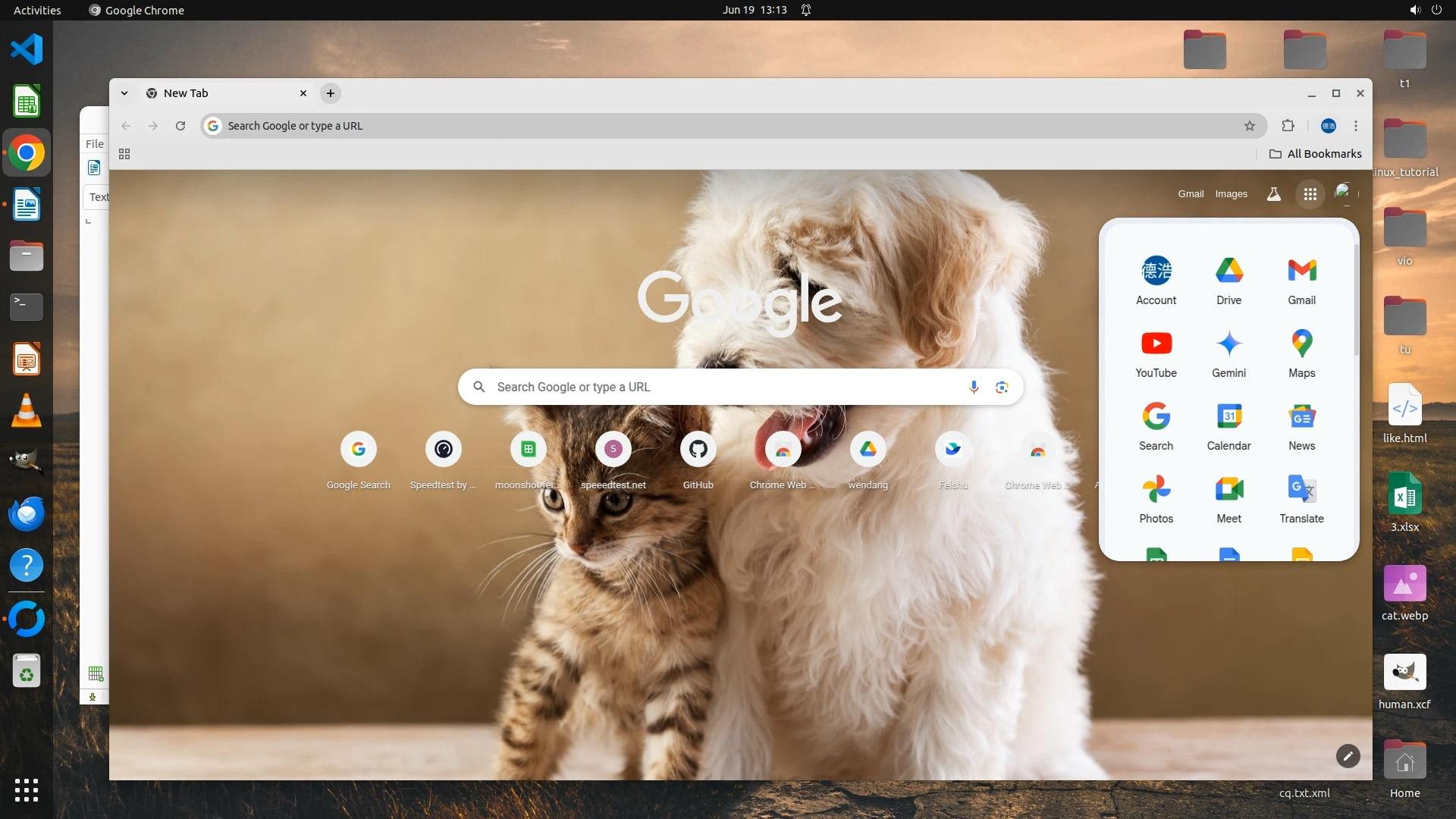Open Google Maps app icon
1456x819 pixels.
1301,344
